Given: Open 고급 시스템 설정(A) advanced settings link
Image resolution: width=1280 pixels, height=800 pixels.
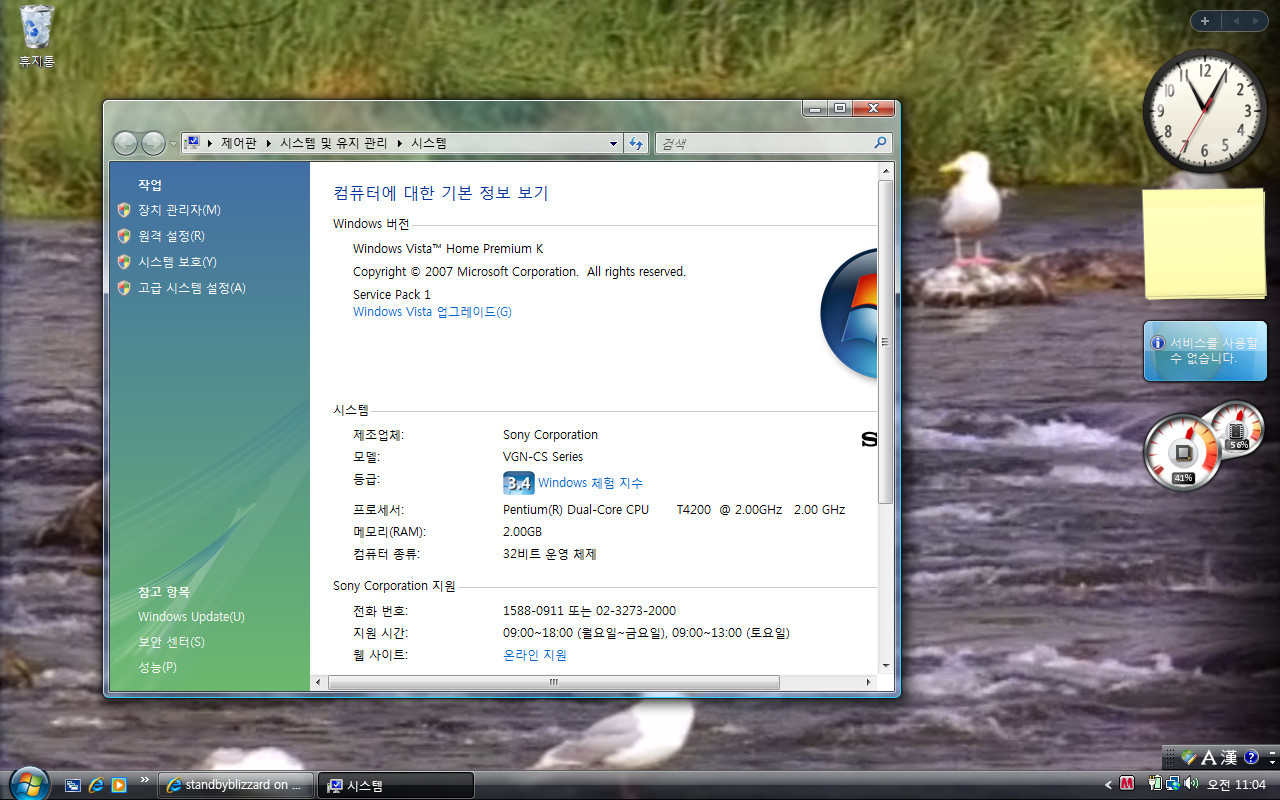Looking at the screenshot, I should coord(191,288).
